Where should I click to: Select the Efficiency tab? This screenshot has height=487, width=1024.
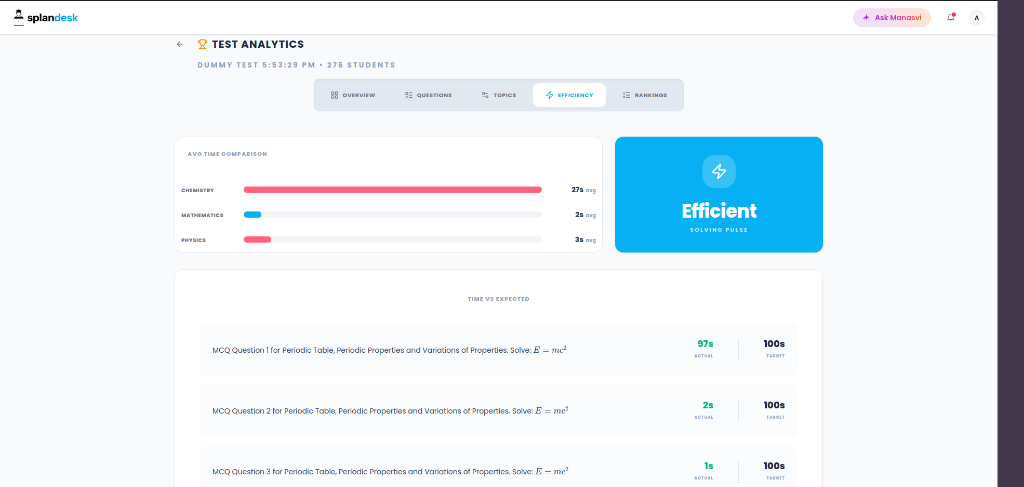[569, 95]
